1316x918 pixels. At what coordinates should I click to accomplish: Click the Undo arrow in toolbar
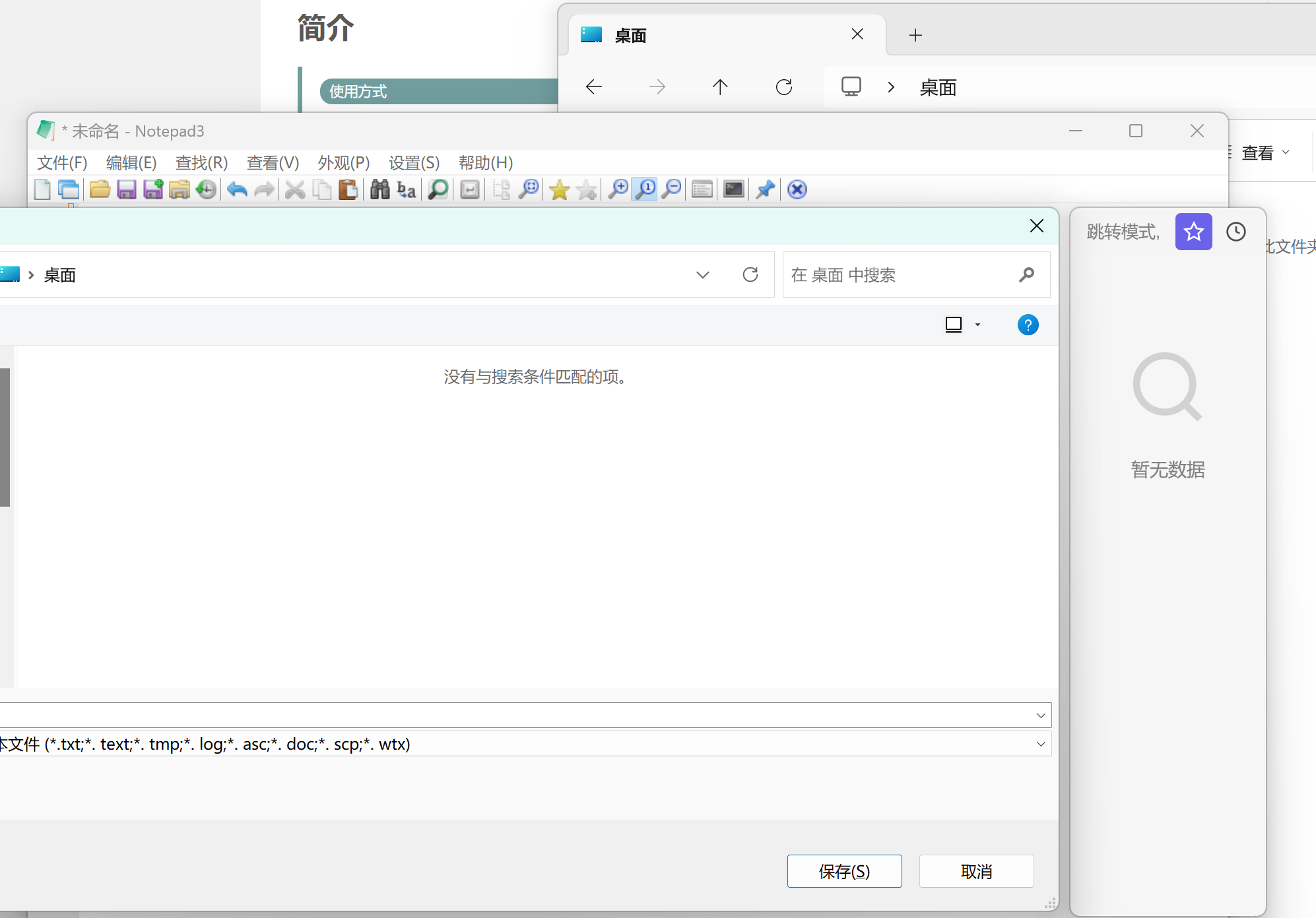(237, 189)
